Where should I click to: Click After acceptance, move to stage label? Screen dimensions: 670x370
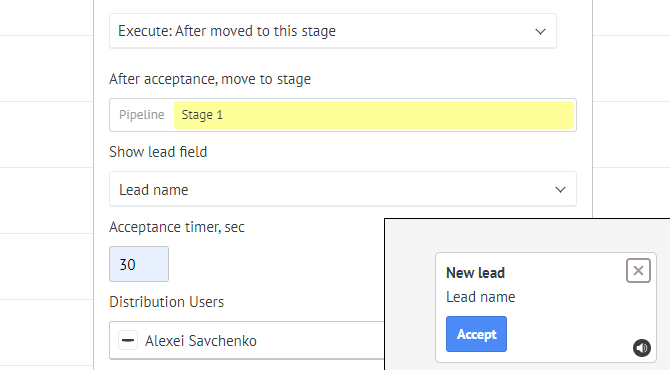[210, 79]
